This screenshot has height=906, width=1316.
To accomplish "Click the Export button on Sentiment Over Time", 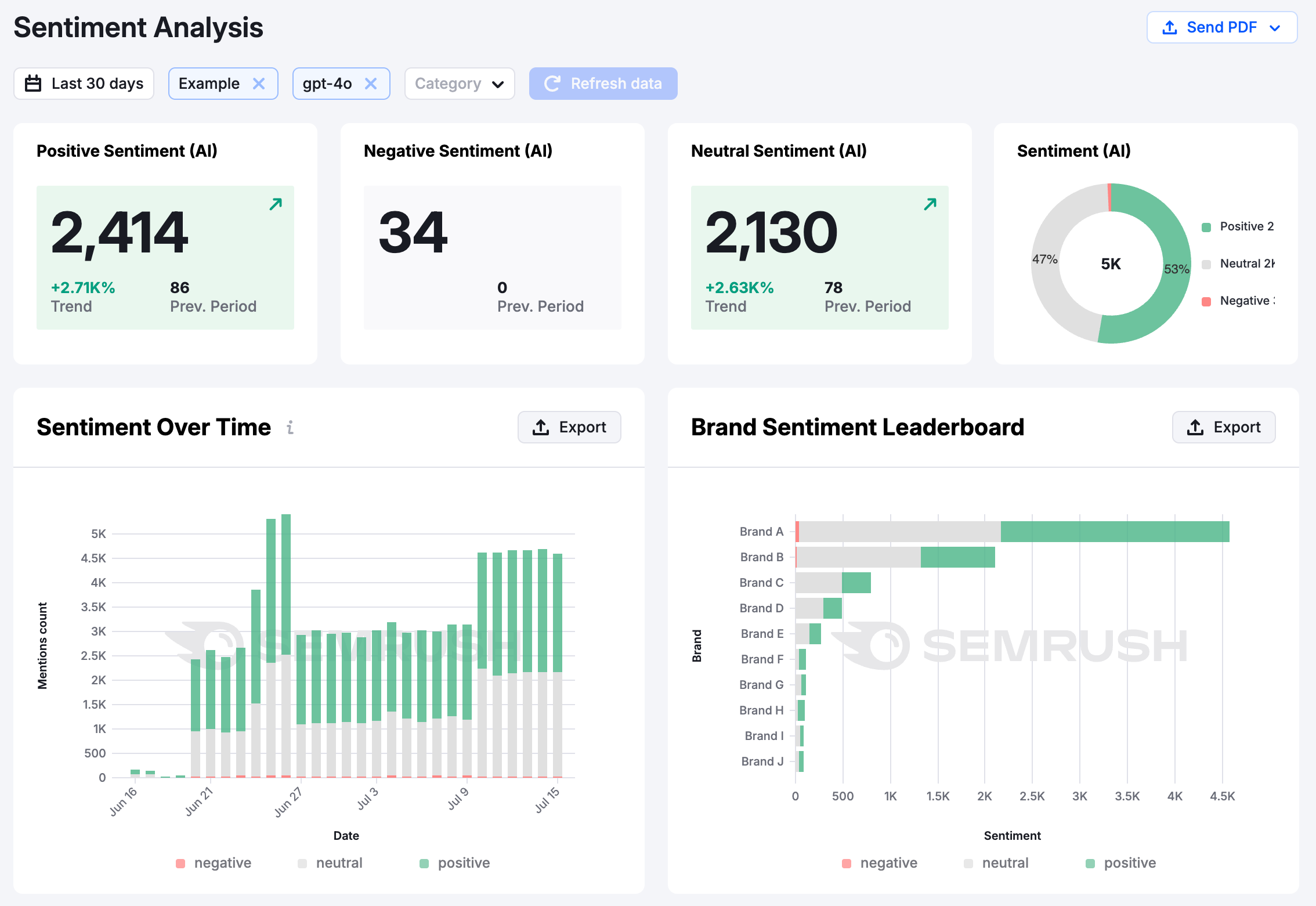I will 569,427.
